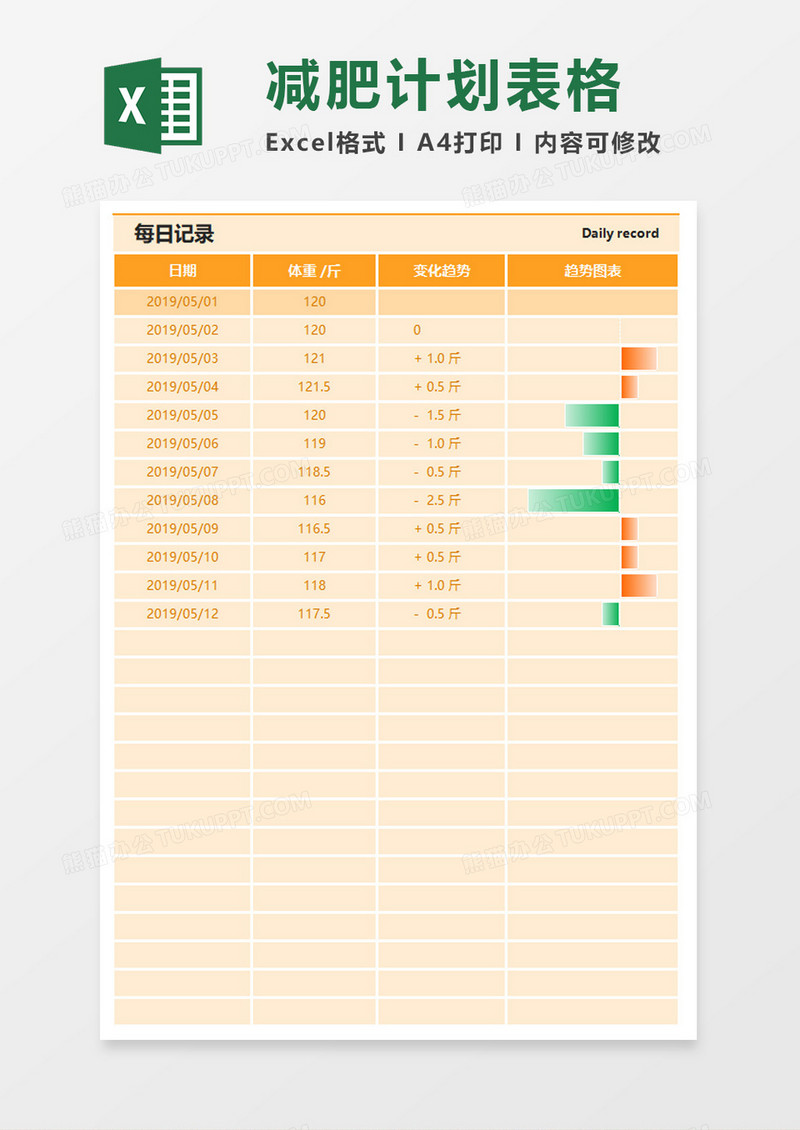The image size is (800, 1130).
Task: Select the change value 0 for 2019/05/02
Action: pos(417,330)
